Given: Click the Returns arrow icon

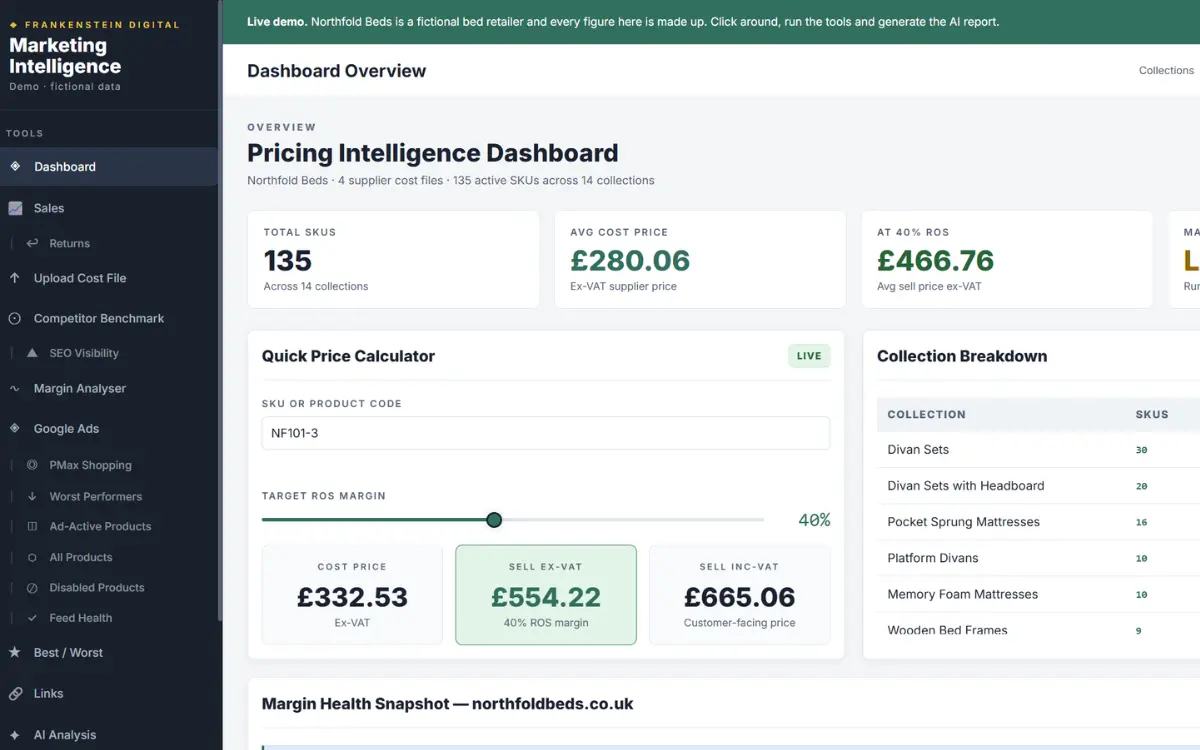Looking at the screenshot, I should pos(32,243).
